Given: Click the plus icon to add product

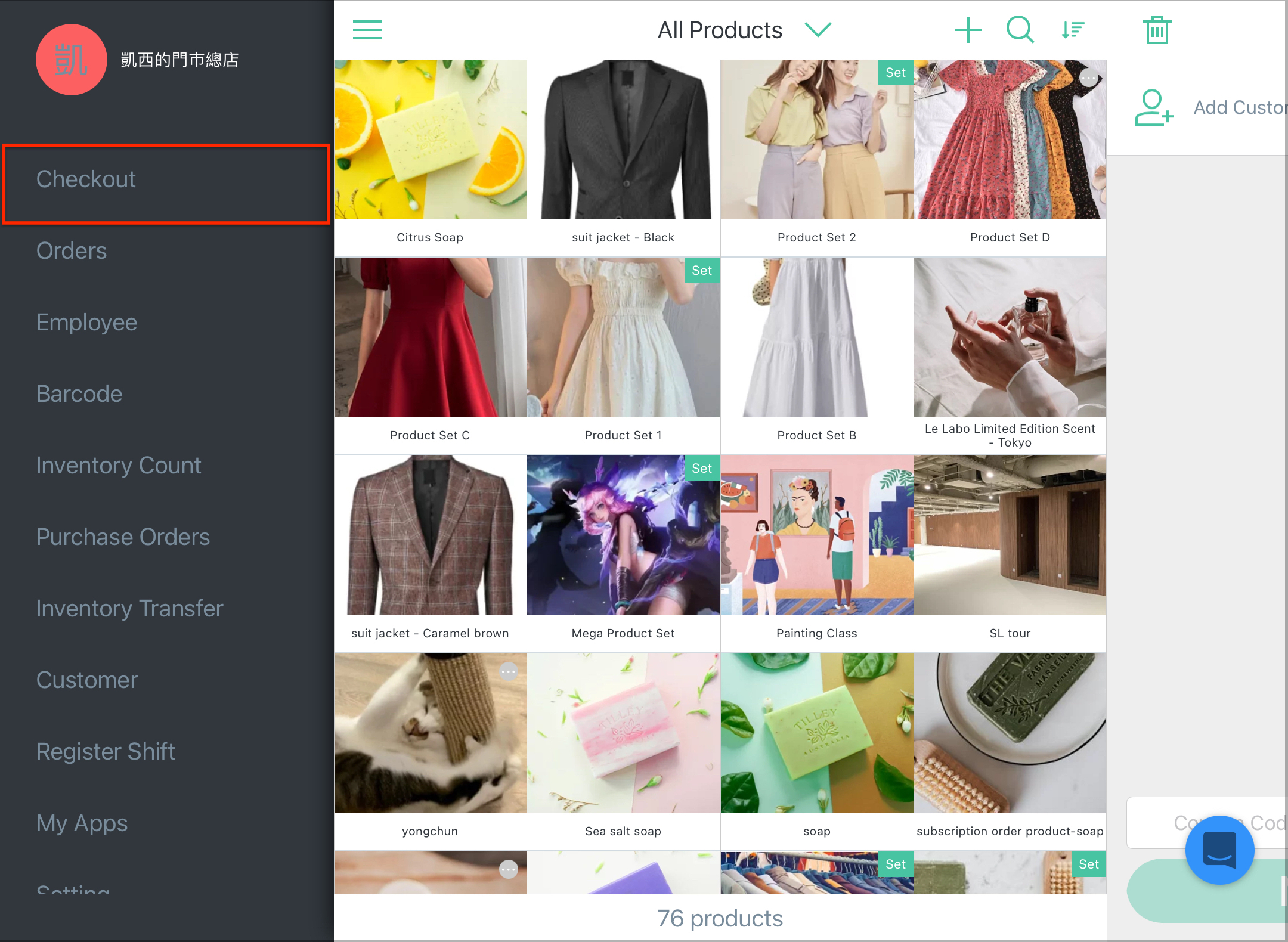Looking at the screenshot, I should pos(968,30).
